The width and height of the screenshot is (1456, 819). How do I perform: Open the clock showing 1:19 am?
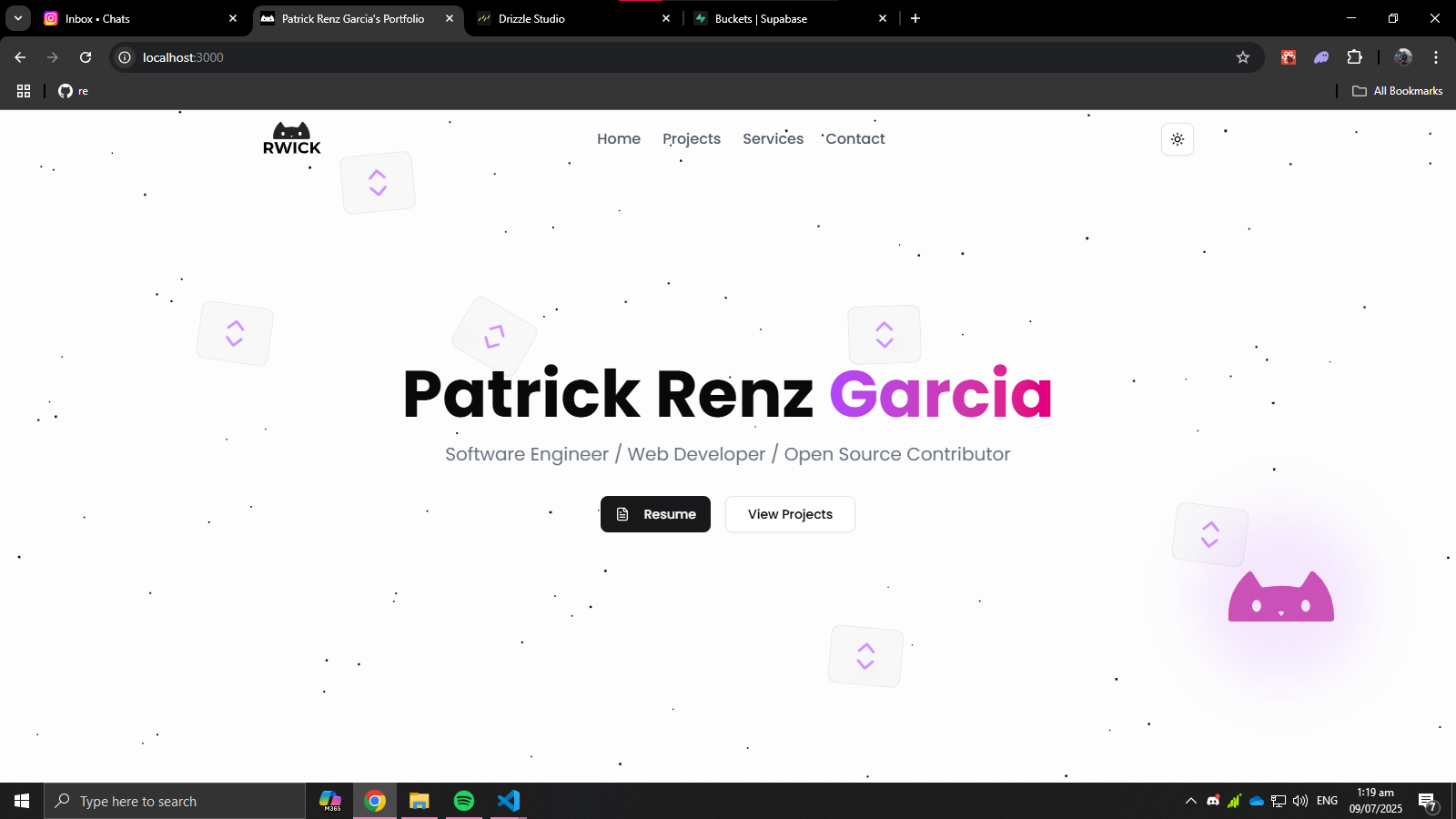(1375, 801)
